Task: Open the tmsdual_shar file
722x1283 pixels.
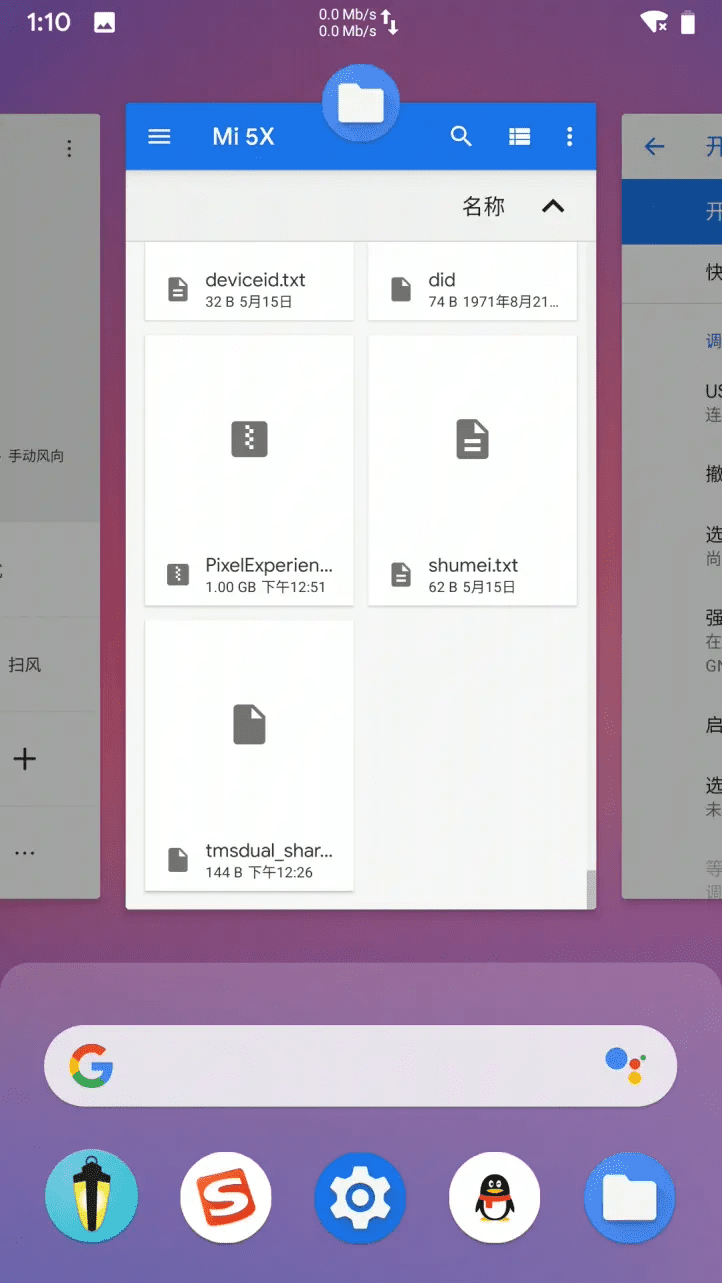Action: pos(249,755)
